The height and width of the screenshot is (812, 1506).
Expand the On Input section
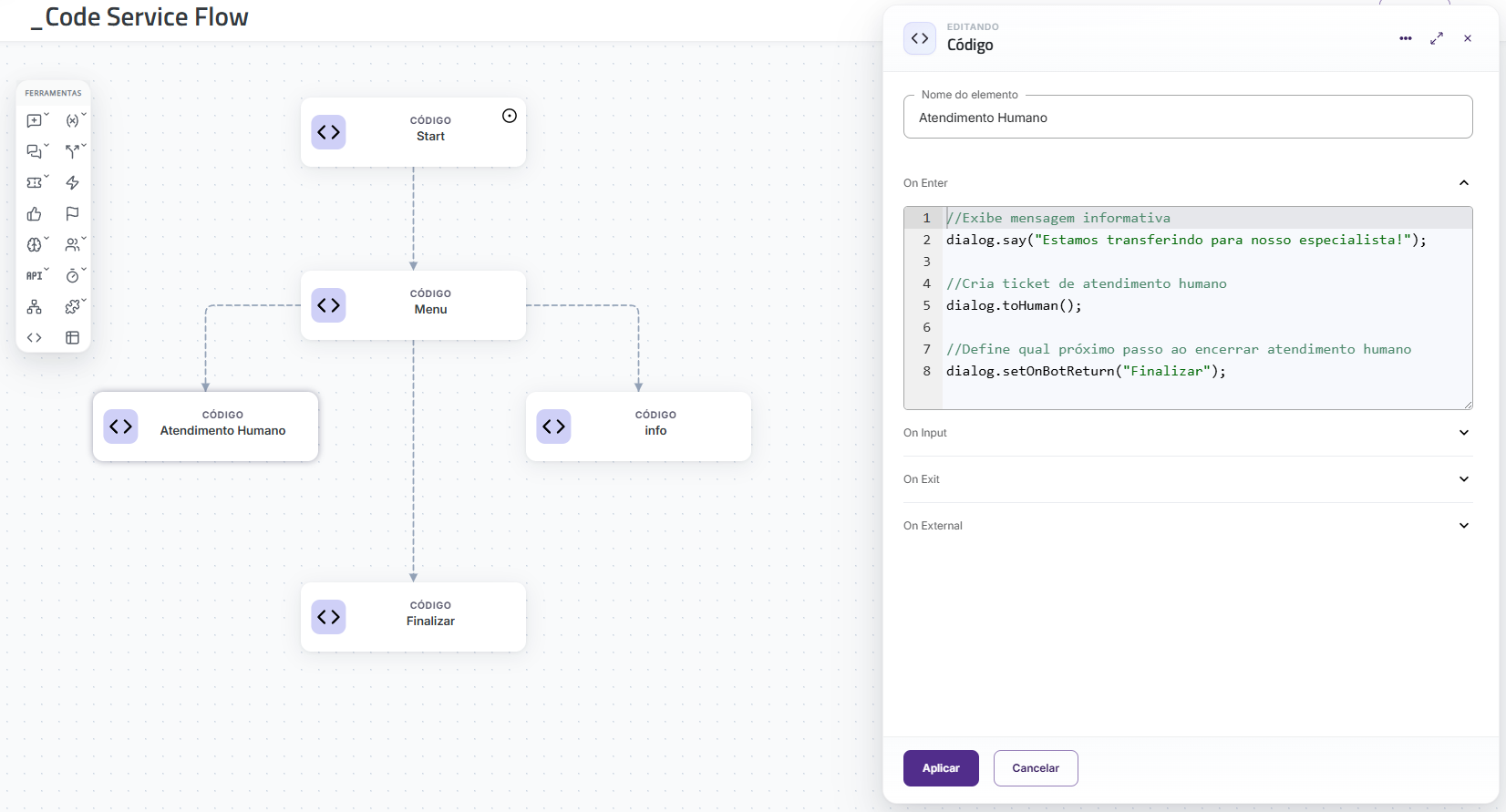(x=1464, y=433)
